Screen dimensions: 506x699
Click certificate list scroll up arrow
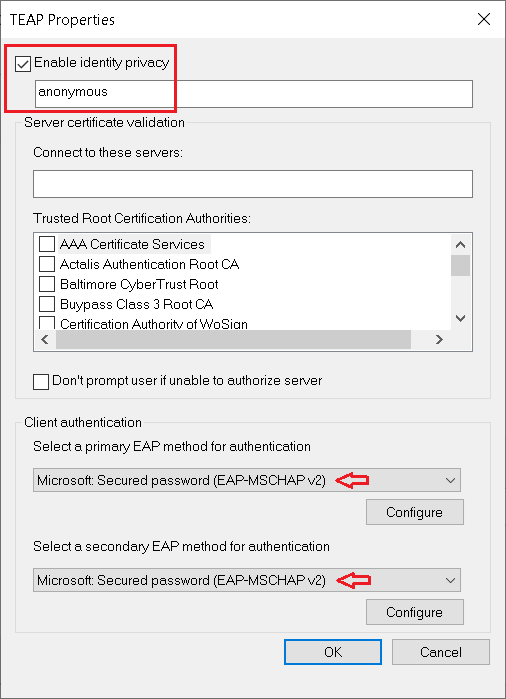[461, 244]
